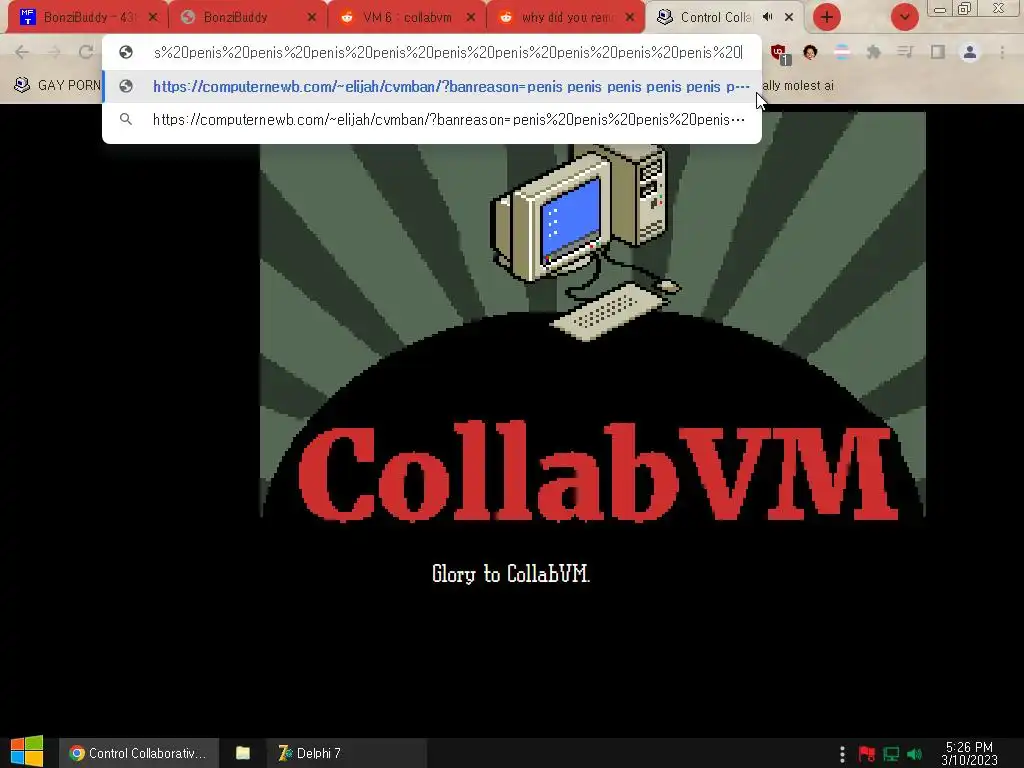Click the CollabVM poster image
Image resolution: width=1024 pixels, height=768 pixels.
click(592, 315)
